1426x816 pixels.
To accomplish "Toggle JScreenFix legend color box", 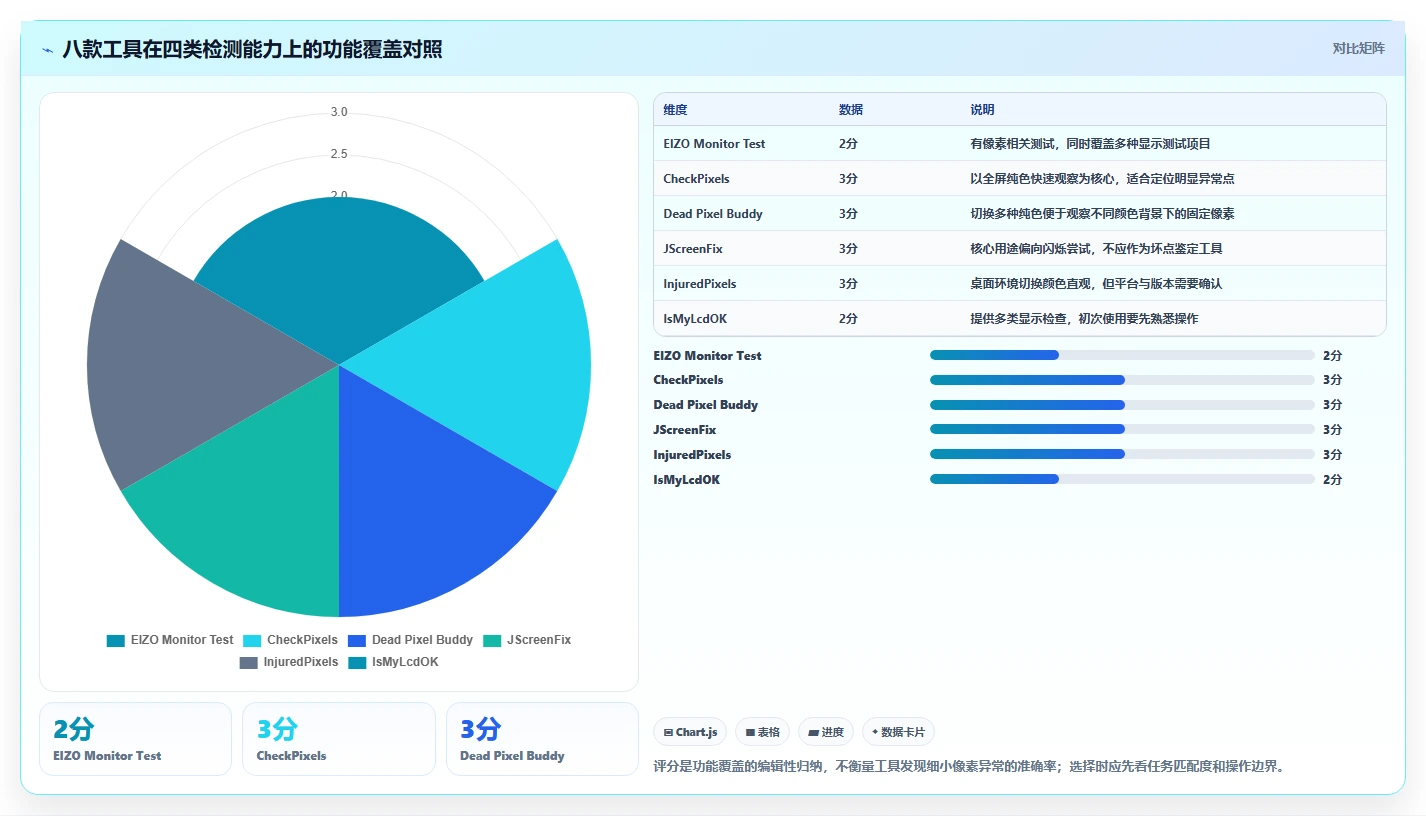I will [492, 640].
